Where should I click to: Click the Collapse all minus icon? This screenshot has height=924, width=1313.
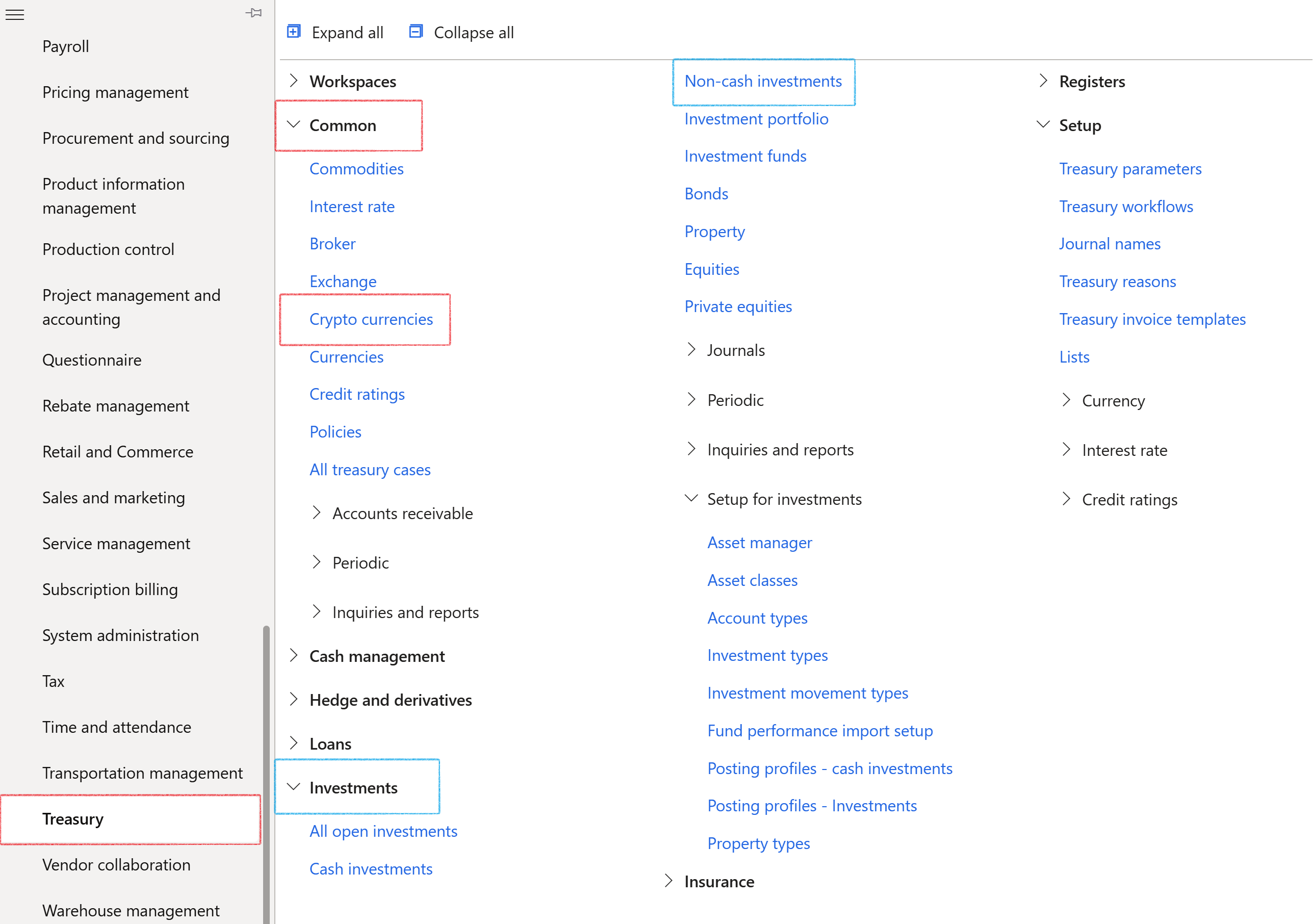click(416, 32)
